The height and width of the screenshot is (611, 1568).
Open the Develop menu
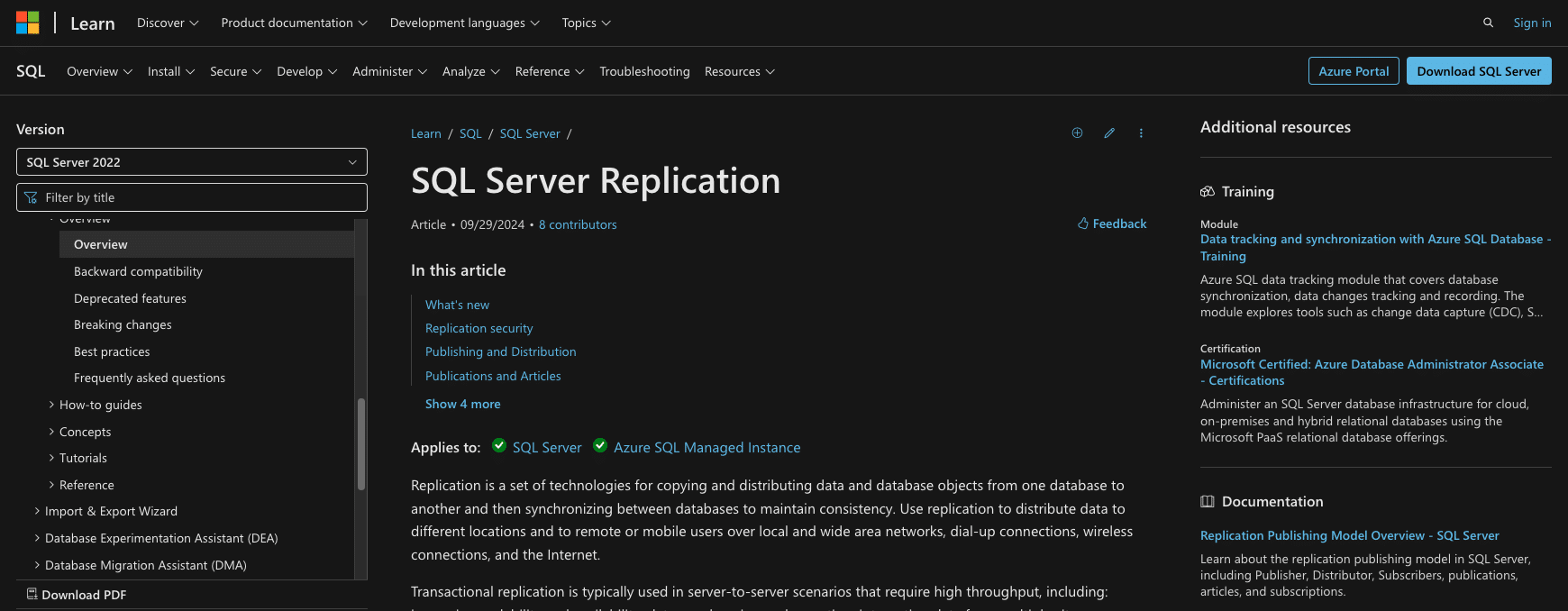307,71
